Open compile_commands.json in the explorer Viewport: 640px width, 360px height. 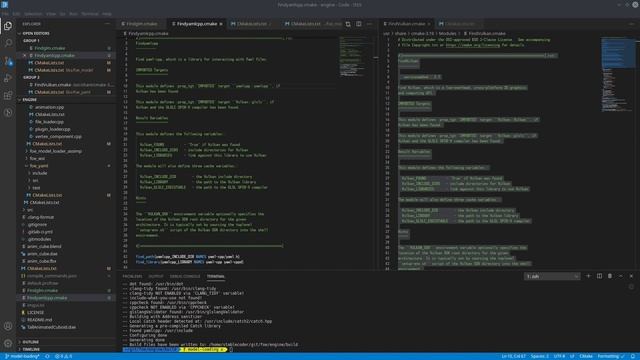52,276
